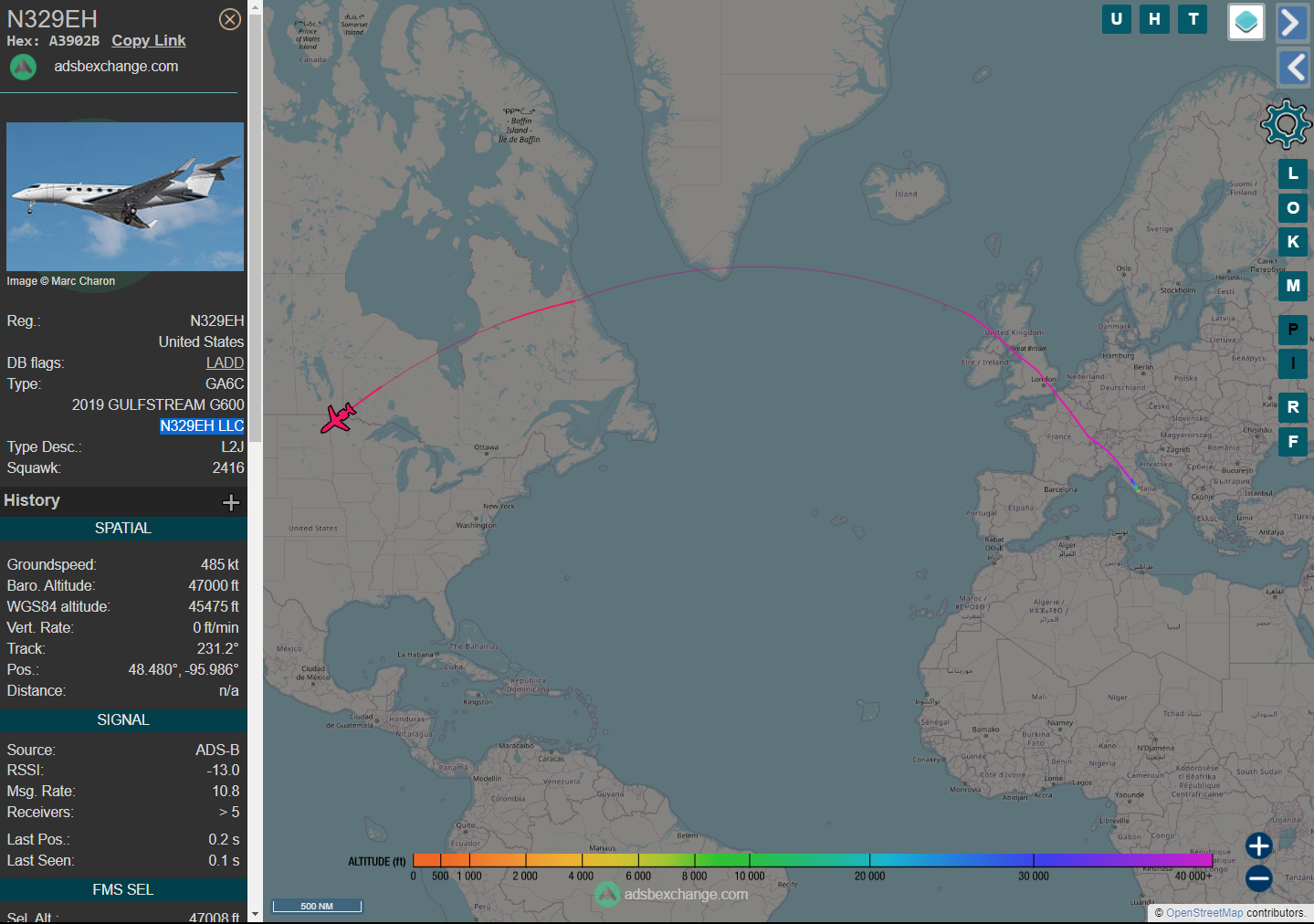
Task: Click the sidebar vertical scrollbar thumb
Action: [255, 228]
